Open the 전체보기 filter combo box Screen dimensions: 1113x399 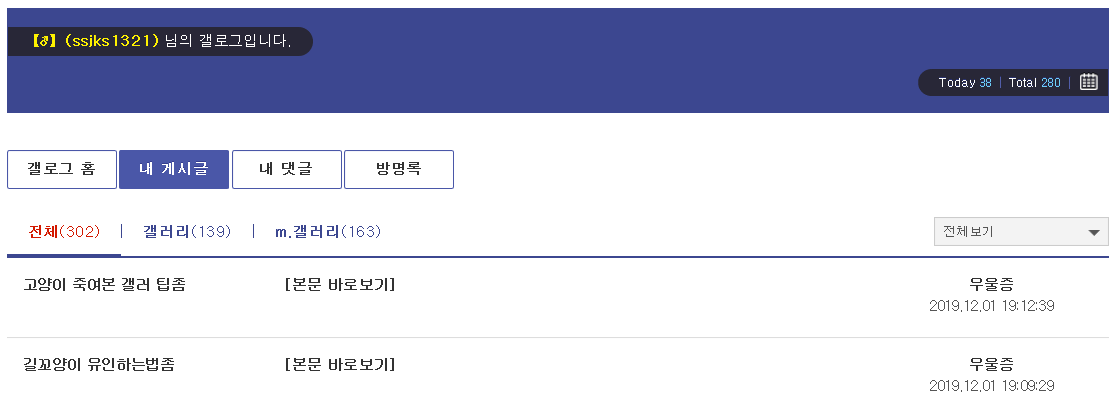pyautogui.click(x=1021, y=232)
